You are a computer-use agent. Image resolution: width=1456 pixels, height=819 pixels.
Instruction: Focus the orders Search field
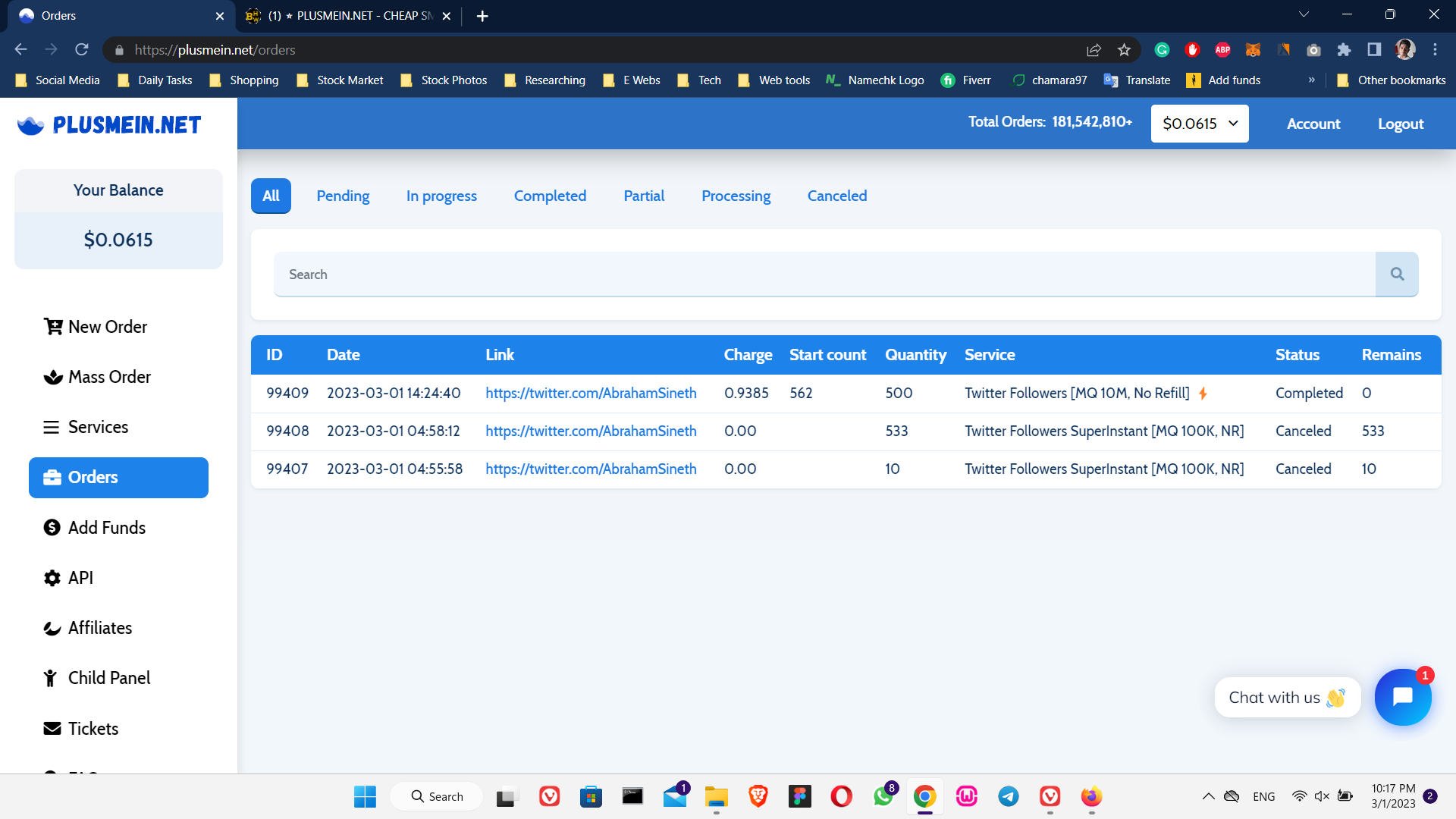click(x=824, y=274)
